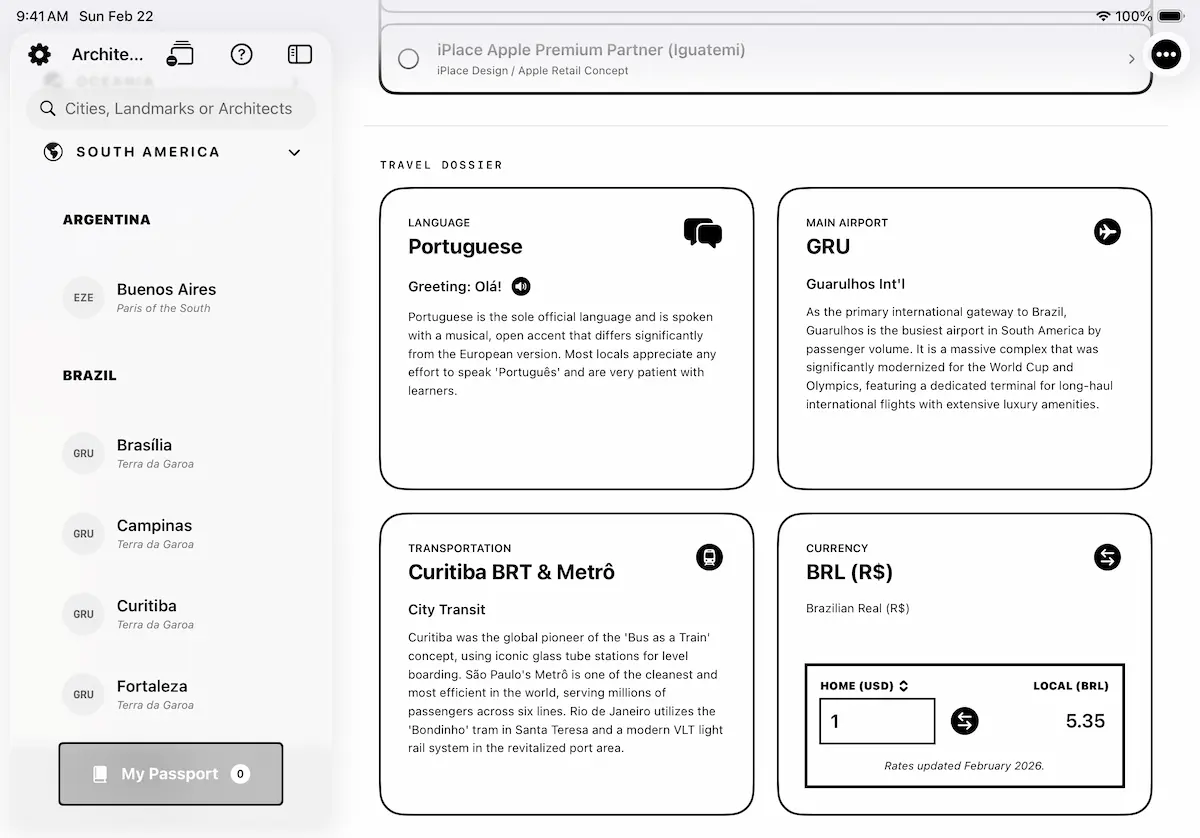Open the settings gear in the sidebar header
Viewport: 1200px width, 838px height.
39,54
